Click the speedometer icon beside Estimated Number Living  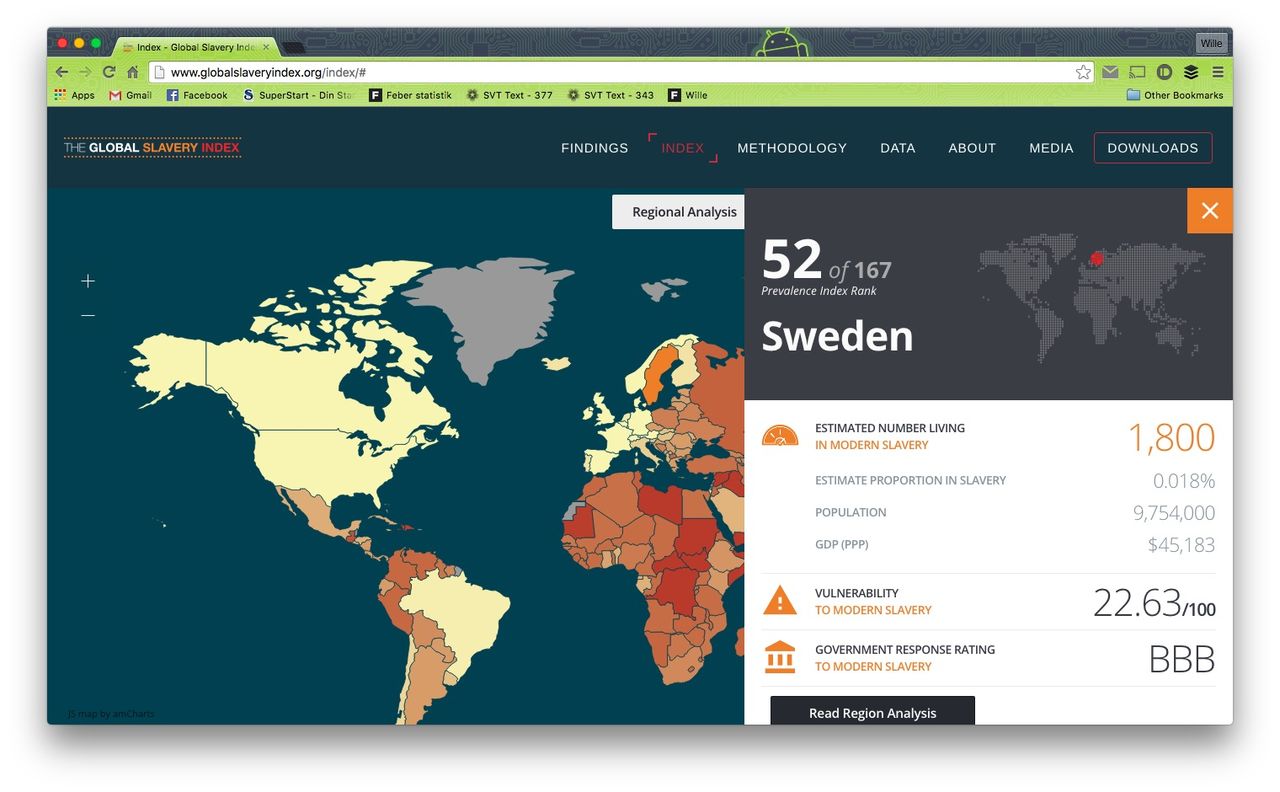coord(780,435)
